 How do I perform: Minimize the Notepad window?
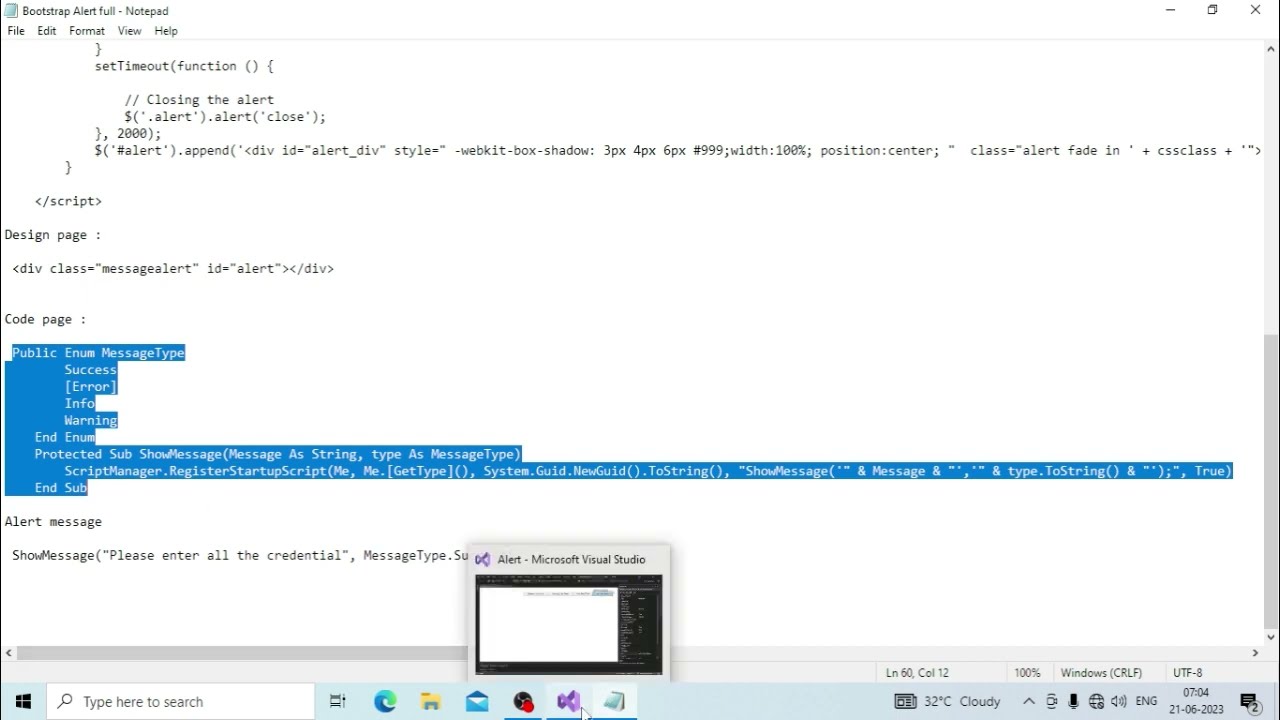pyautogui.click(x=1170, y=11)
